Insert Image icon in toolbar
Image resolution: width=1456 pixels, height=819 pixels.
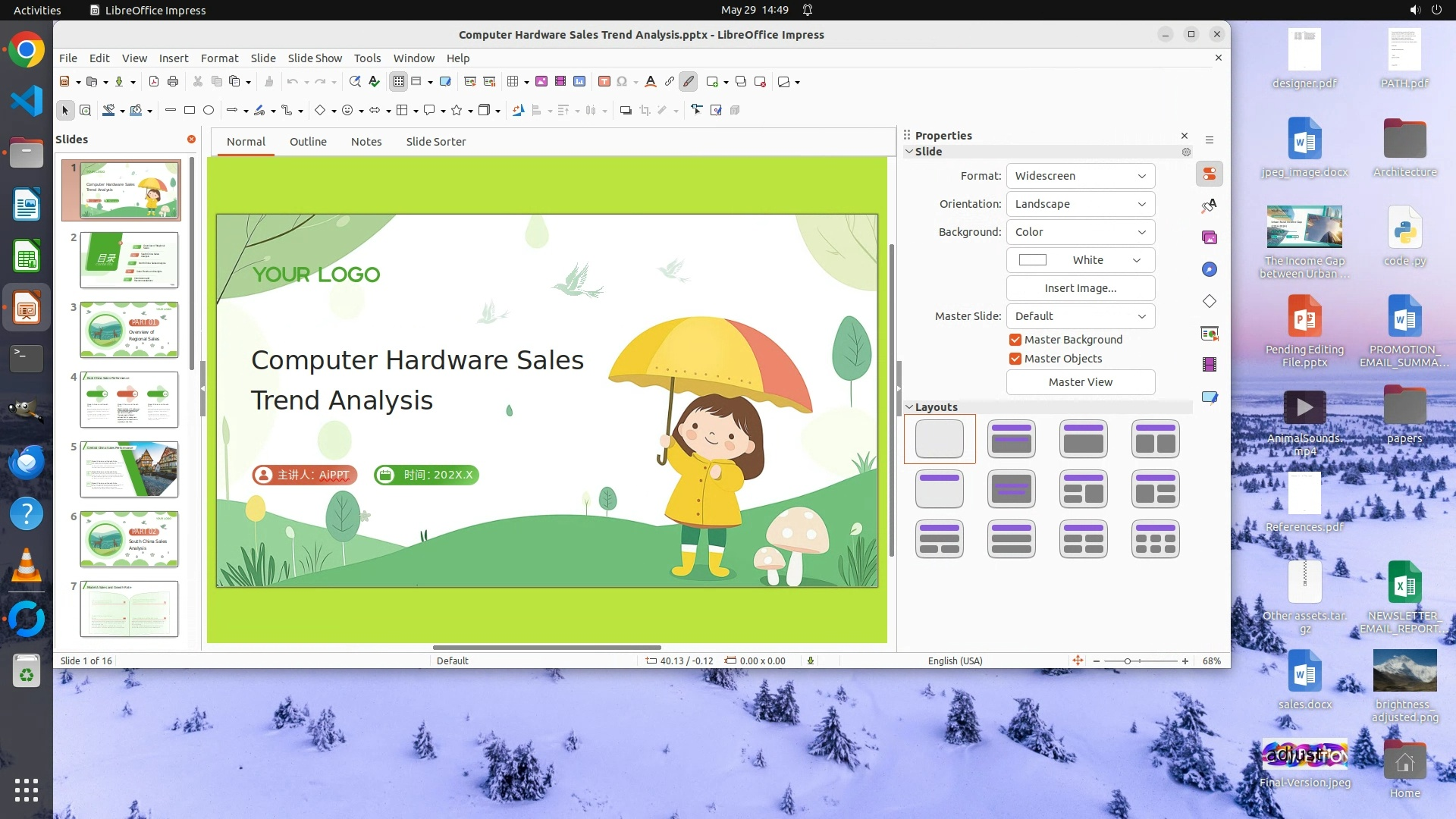pyautogui.click(x=541, y=82)
